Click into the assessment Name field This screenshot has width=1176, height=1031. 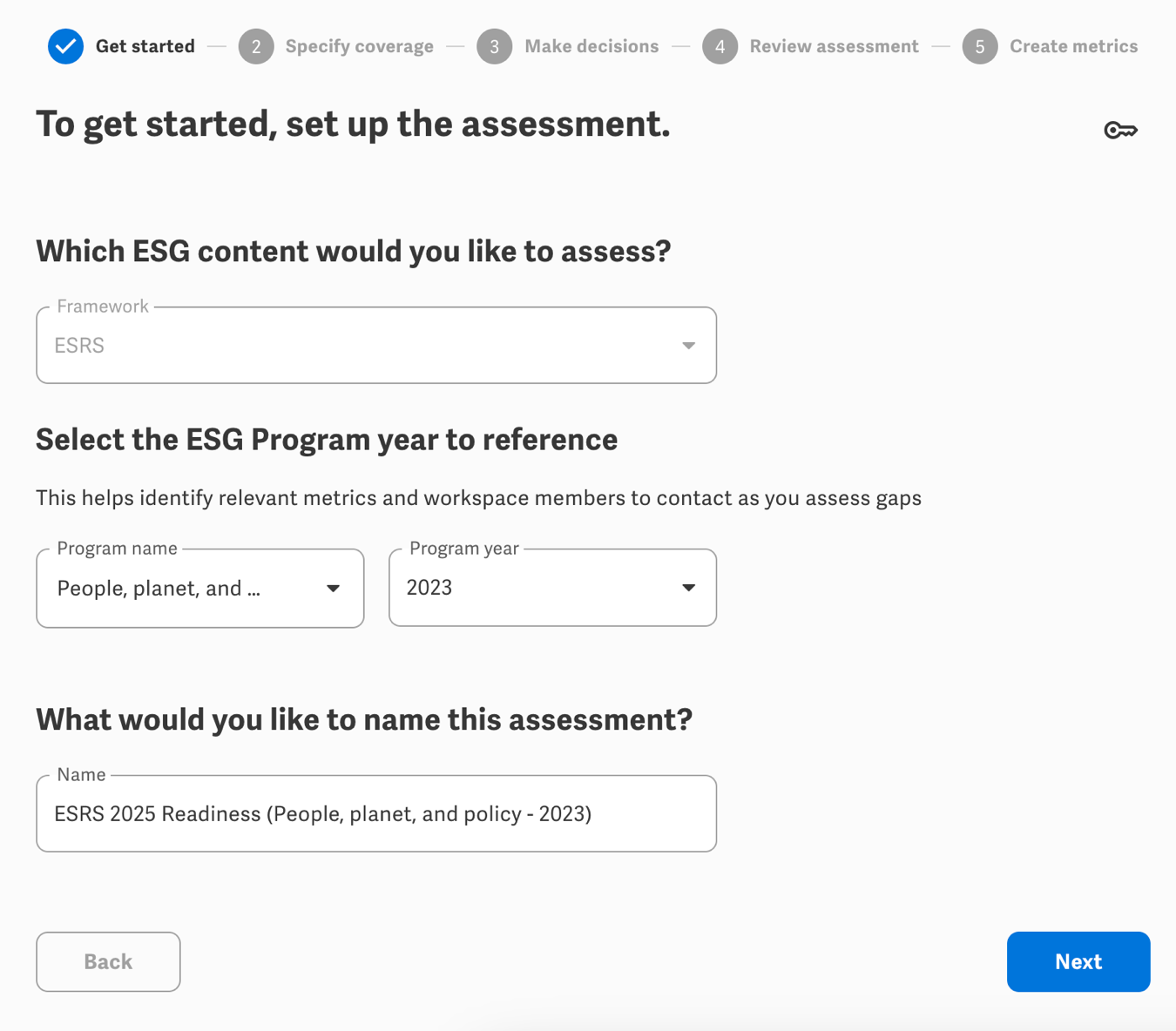pyautogui.click(x=375, y=813)
